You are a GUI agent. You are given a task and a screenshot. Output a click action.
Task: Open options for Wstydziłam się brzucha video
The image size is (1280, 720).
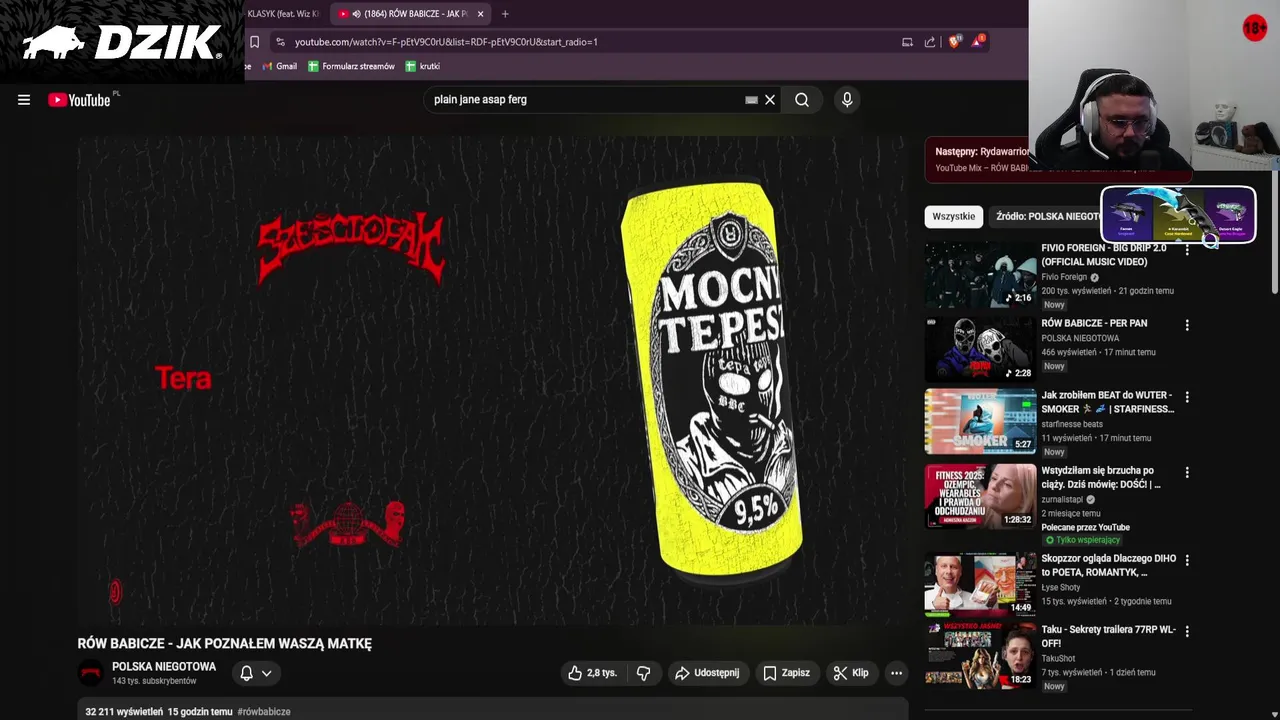click(x=1187, y=472)
